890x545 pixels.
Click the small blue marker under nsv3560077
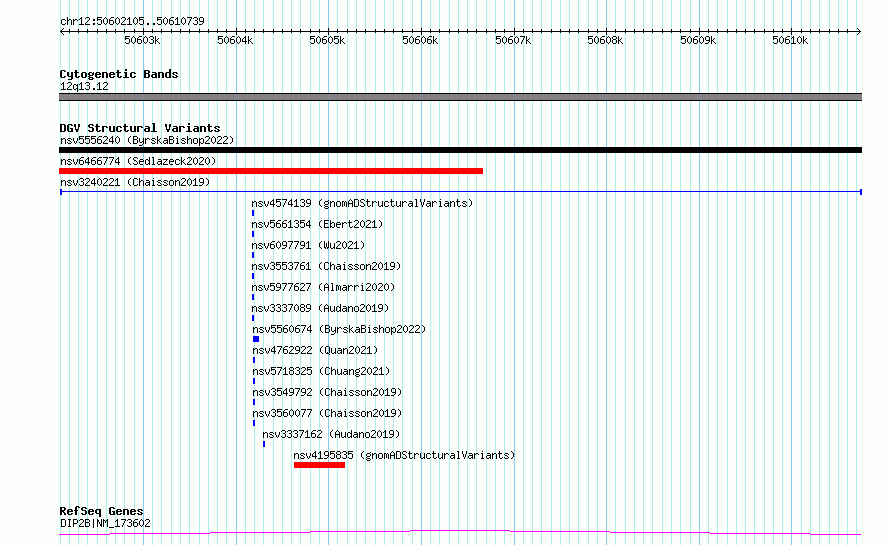[254, 423]
